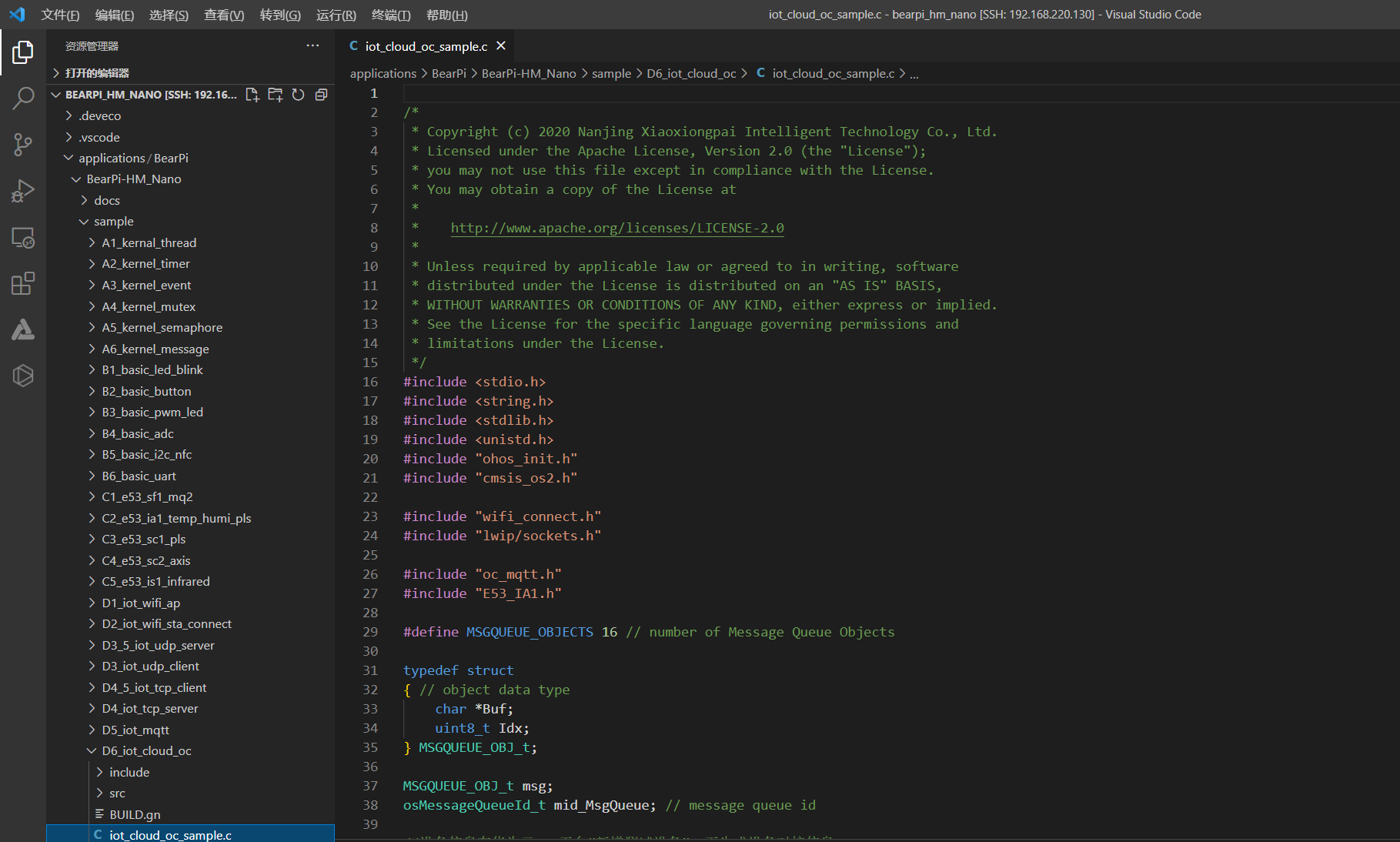This screenshot has width=1400, height=842.
Task: Open explorer panel more actions ellipsis
Action: pyautogui.click(x=312, y=46)
